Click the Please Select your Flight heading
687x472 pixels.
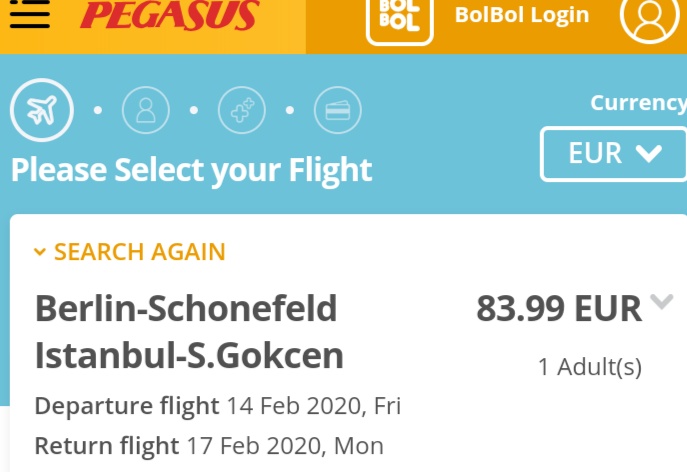(x=191, y=170)
